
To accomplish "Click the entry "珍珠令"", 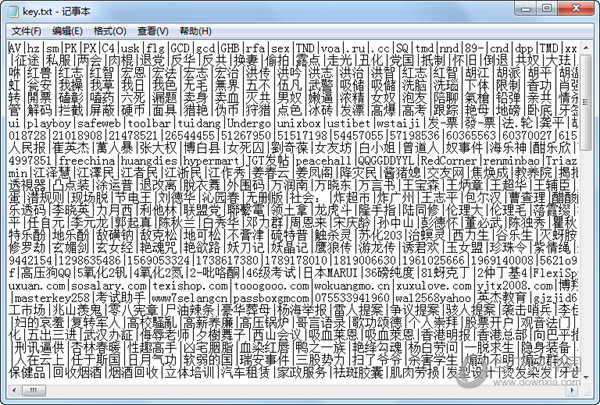I will coord(508,248).
